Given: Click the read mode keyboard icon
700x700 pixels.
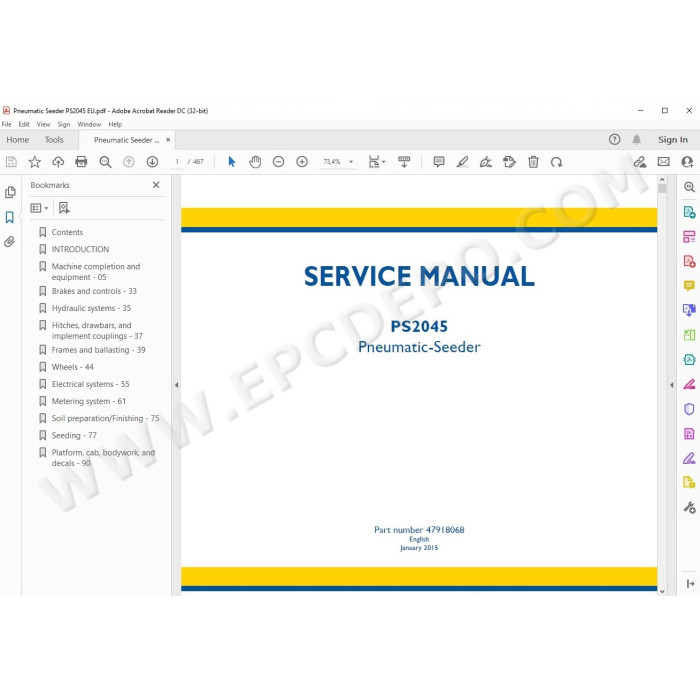Looking at the screenshot, I should point(404,162).
